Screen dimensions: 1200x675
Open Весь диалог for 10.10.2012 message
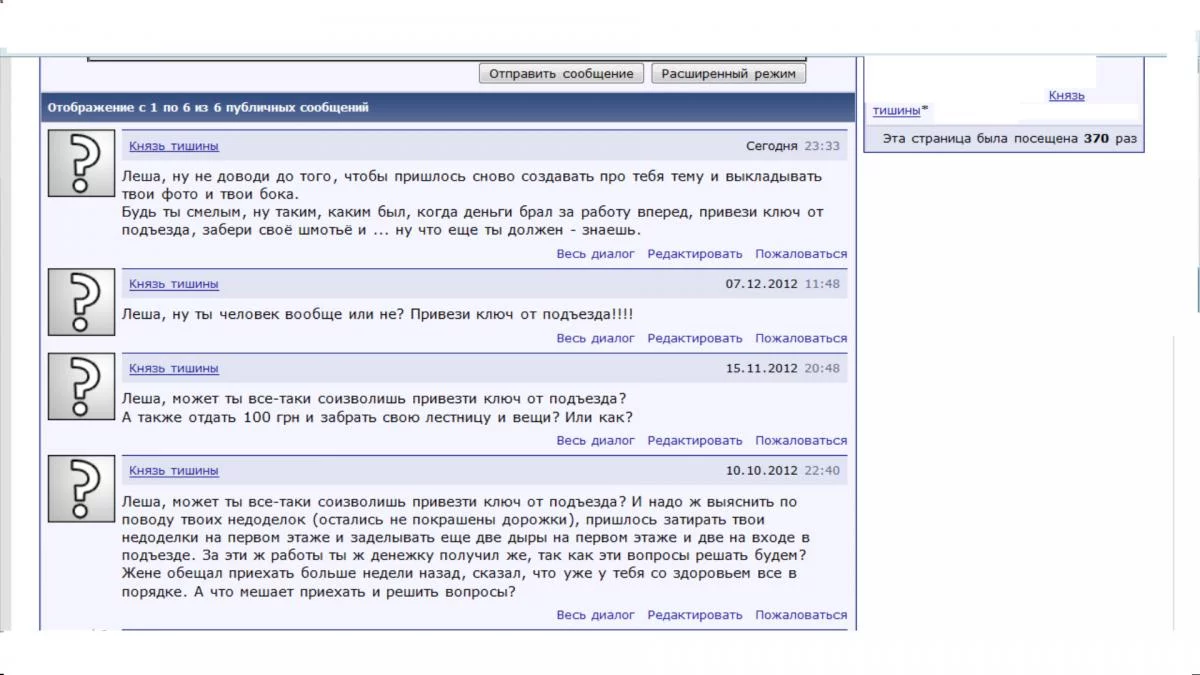[596, 615]
